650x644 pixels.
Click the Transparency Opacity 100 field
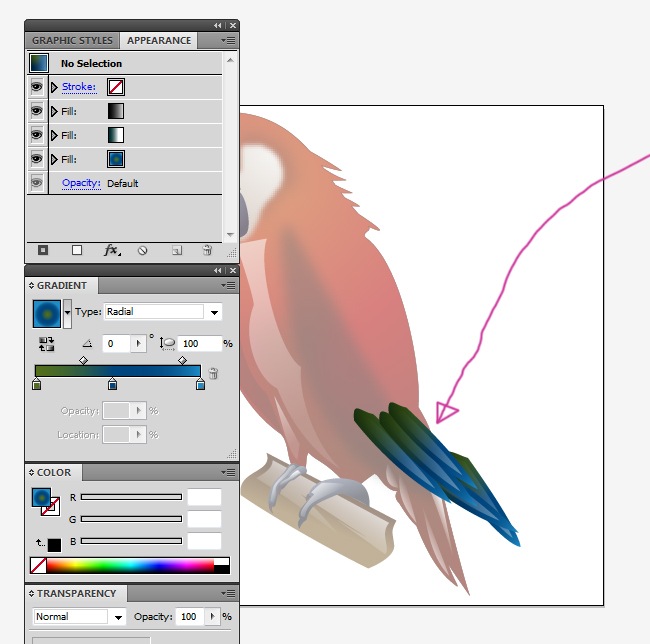click(x=191, y=617)
